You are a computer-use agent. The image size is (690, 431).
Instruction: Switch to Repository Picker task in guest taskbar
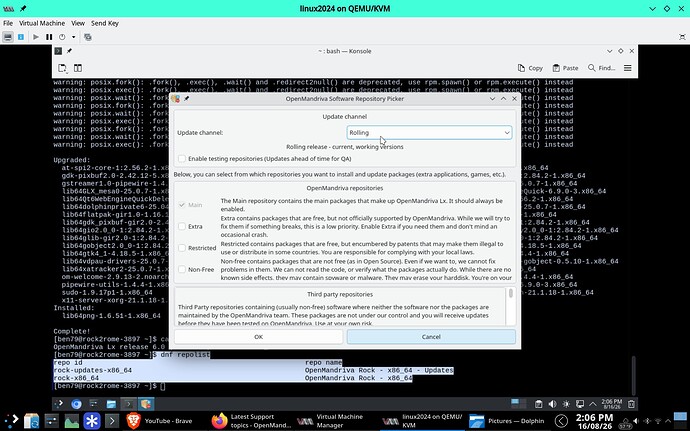click(146, 404)
